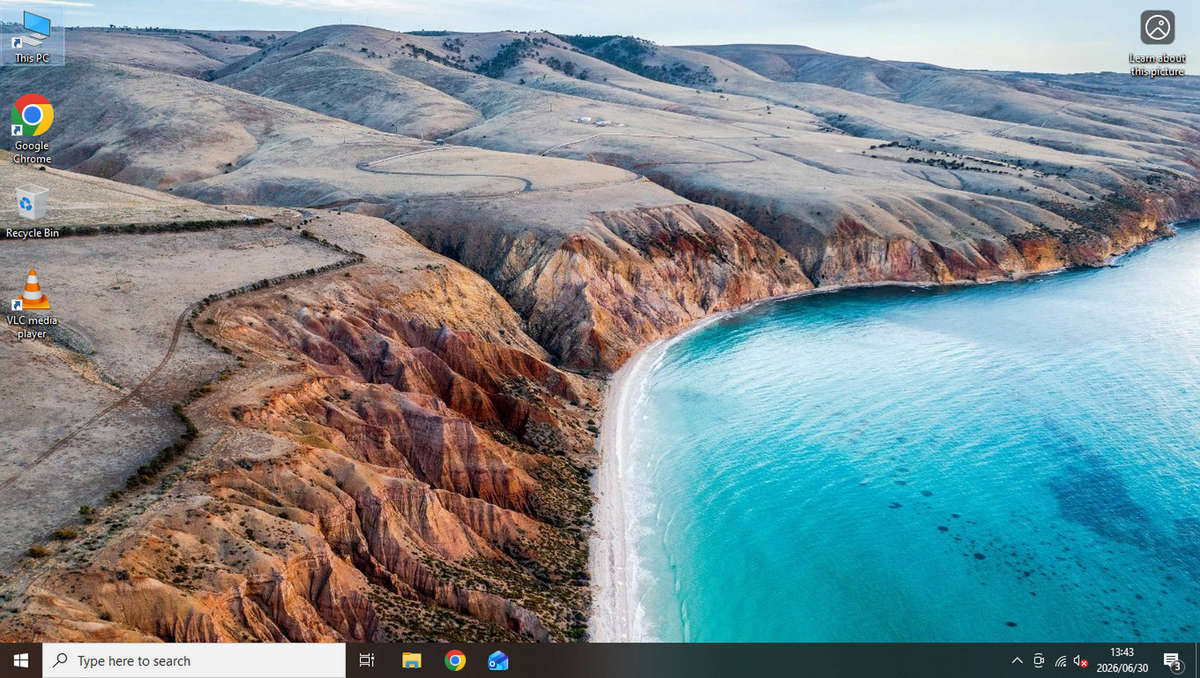Open the Learn about this picture icon
This screenshot has width=1200, height=678.
(x=1157, y=43)
